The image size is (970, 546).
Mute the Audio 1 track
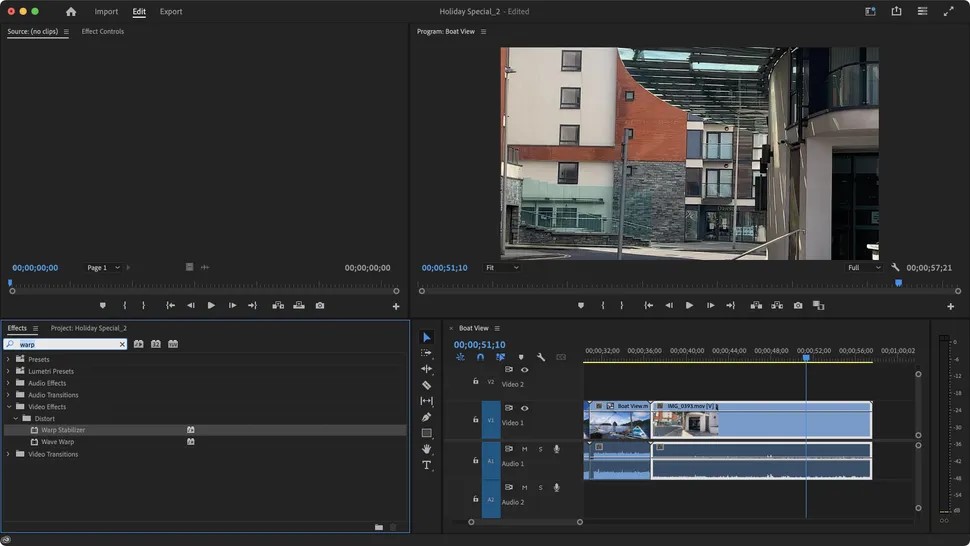[524, 449]
